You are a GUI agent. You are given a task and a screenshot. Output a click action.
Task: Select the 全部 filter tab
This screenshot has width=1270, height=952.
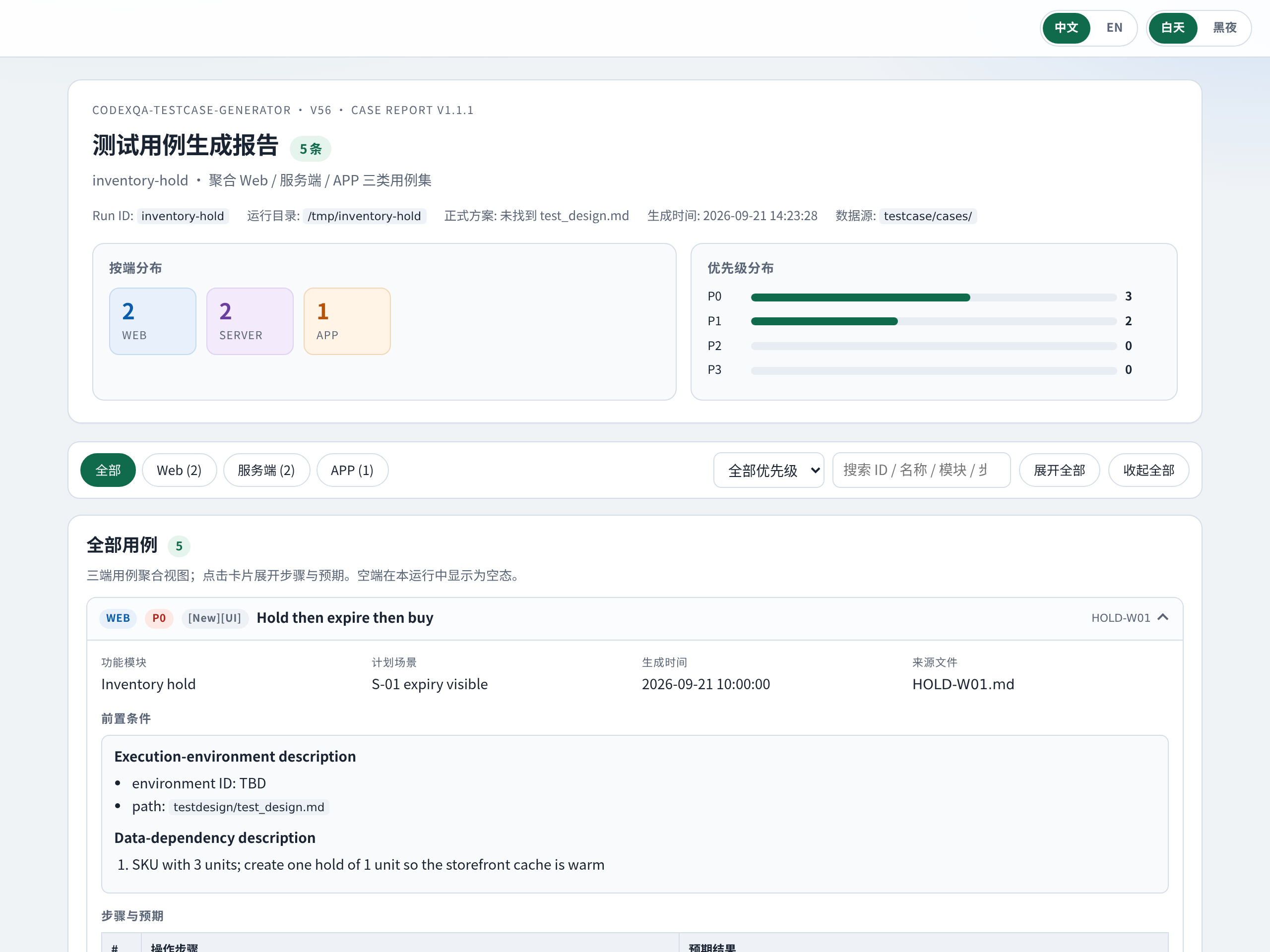tap(108, 470)
